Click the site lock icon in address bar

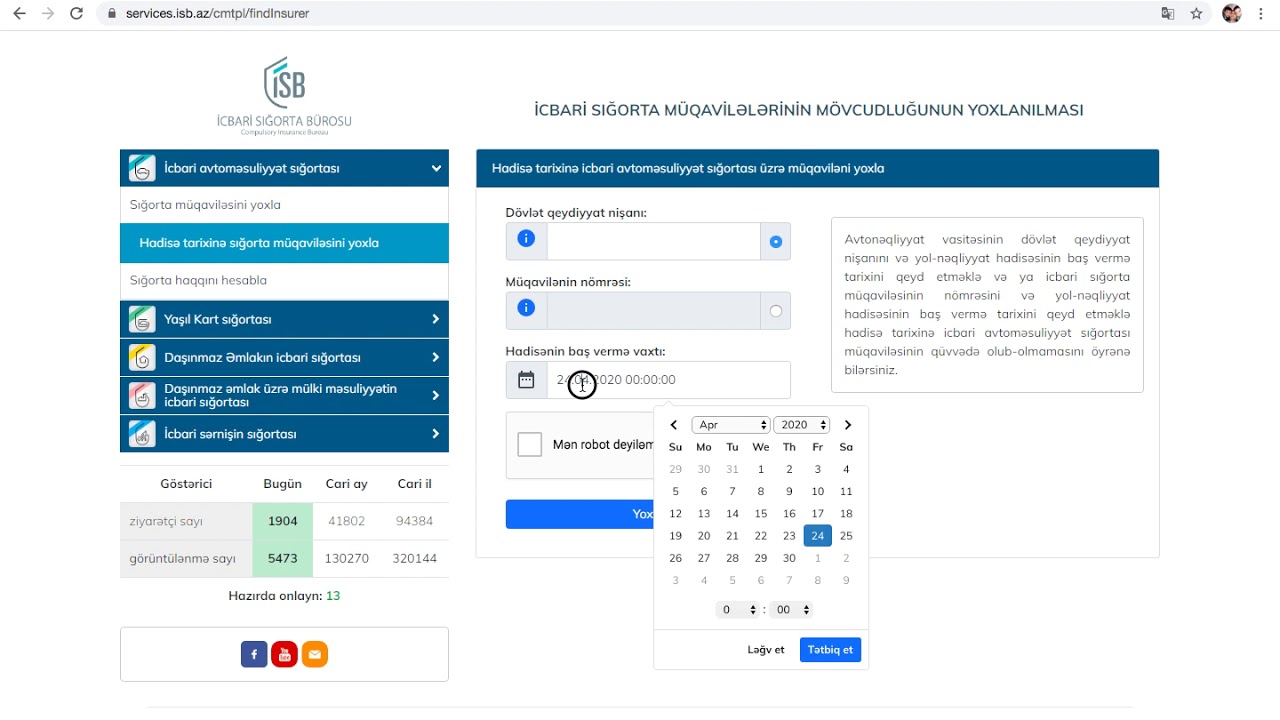point(111,14)
